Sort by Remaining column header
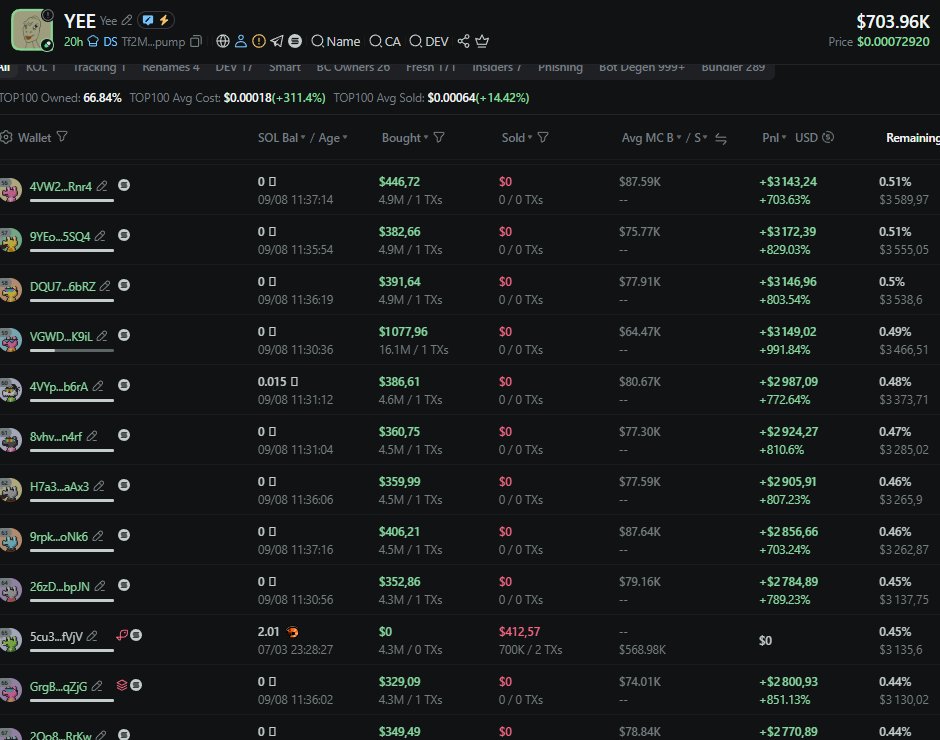The height and width of the screenshot is (740, 940). click(x=912, y=137)
